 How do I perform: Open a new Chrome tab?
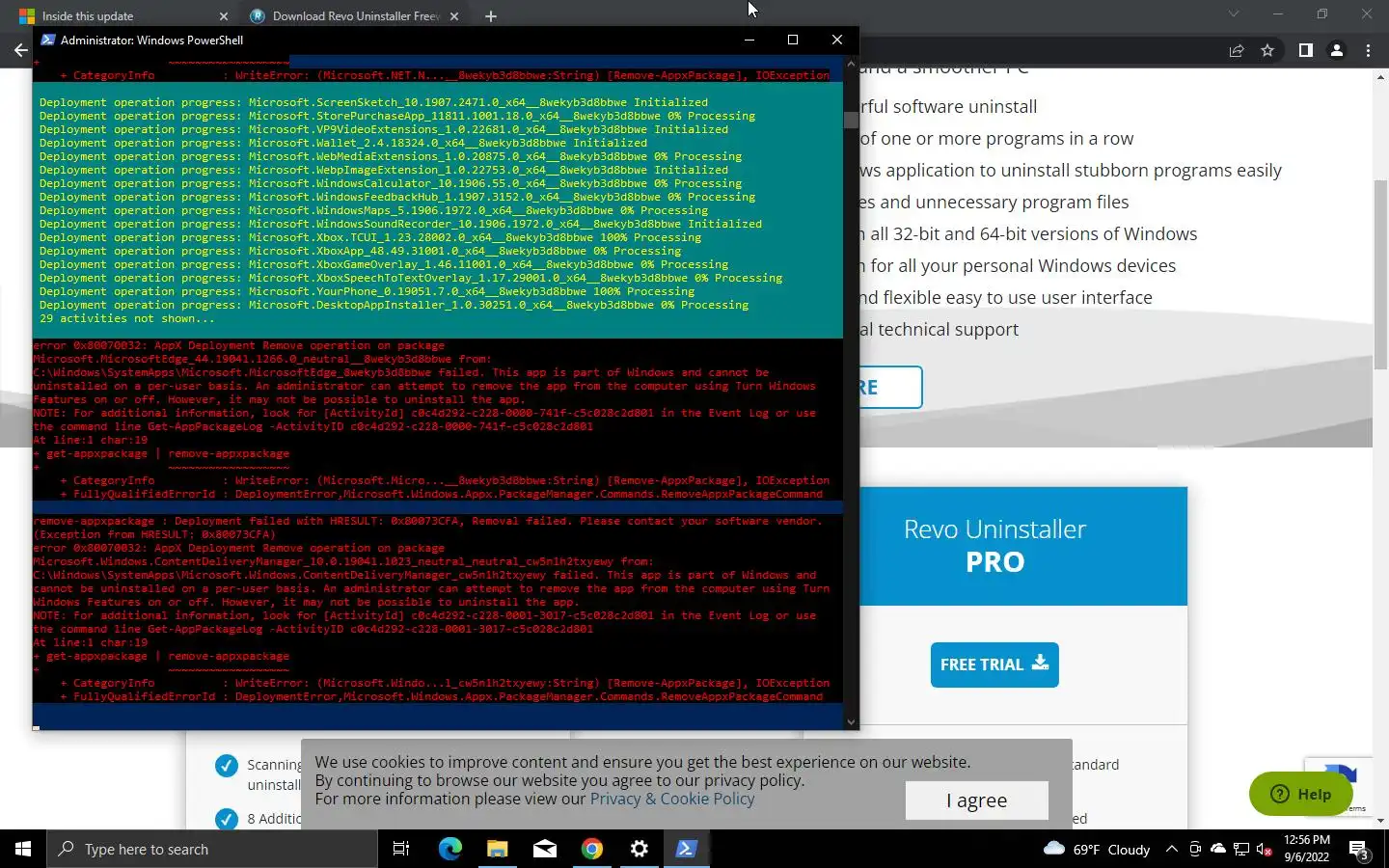coord(490,16)
